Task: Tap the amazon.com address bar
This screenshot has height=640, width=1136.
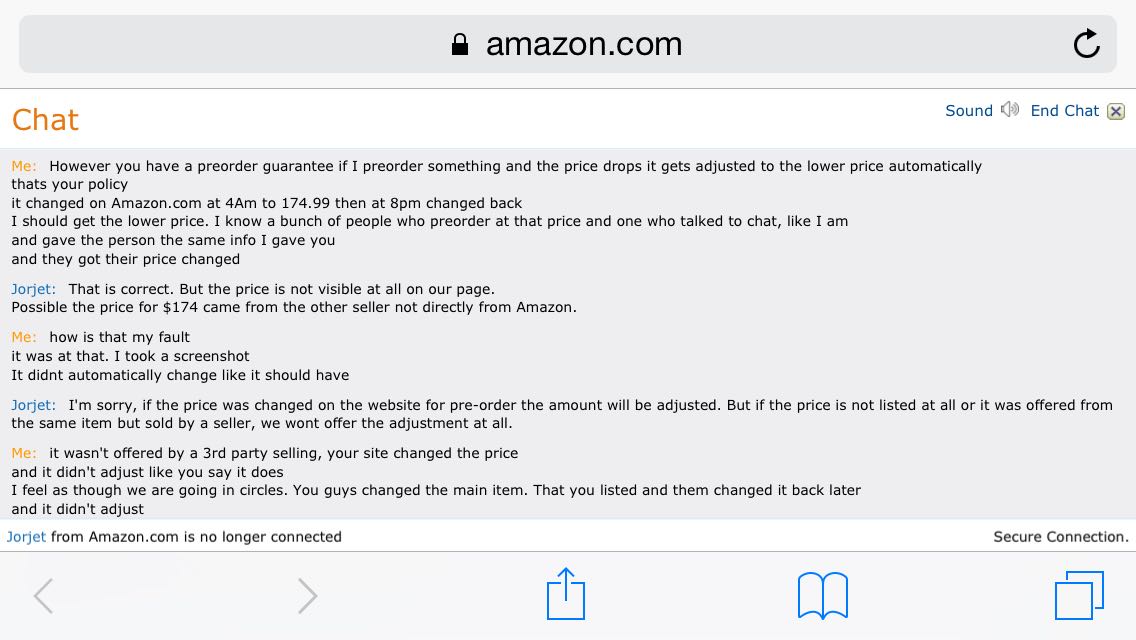Action: tap(567, 44)
